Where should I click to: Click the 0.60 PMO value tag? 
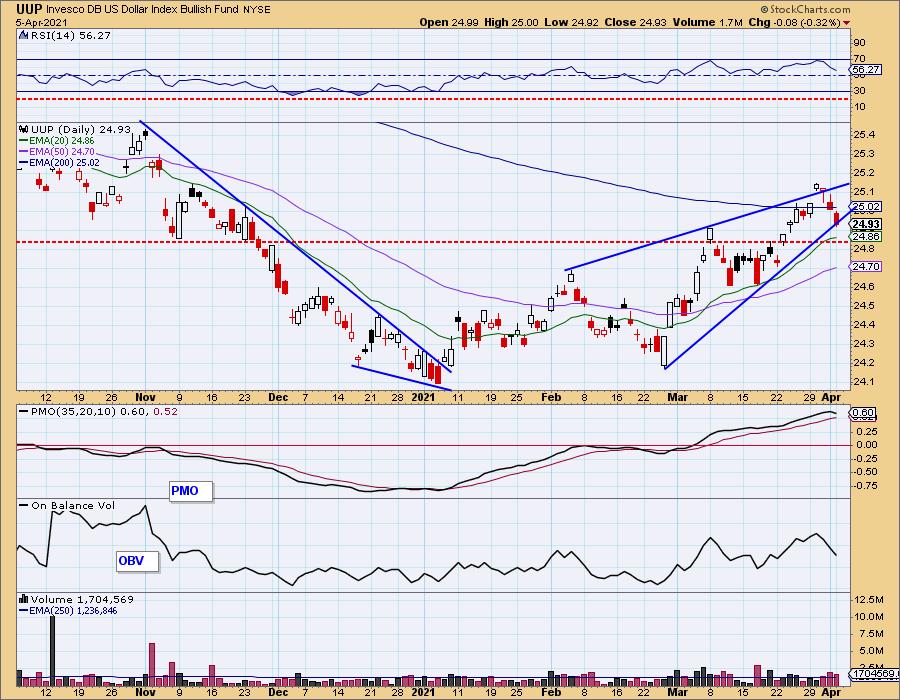pyautogui.click(x=864, y=413)
